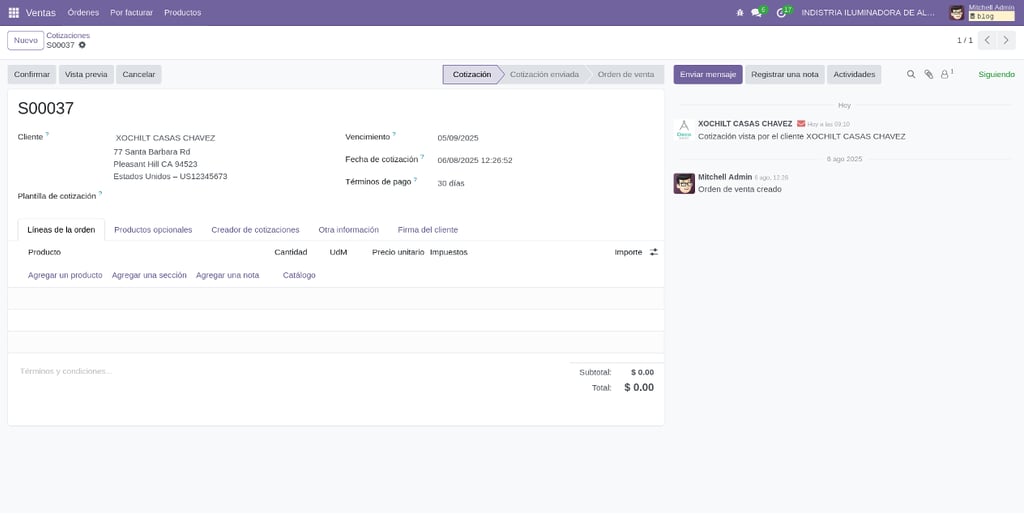Screen dimensions: 1024x514
Task: Open the Órdenes menu
Action: [84, 12]
